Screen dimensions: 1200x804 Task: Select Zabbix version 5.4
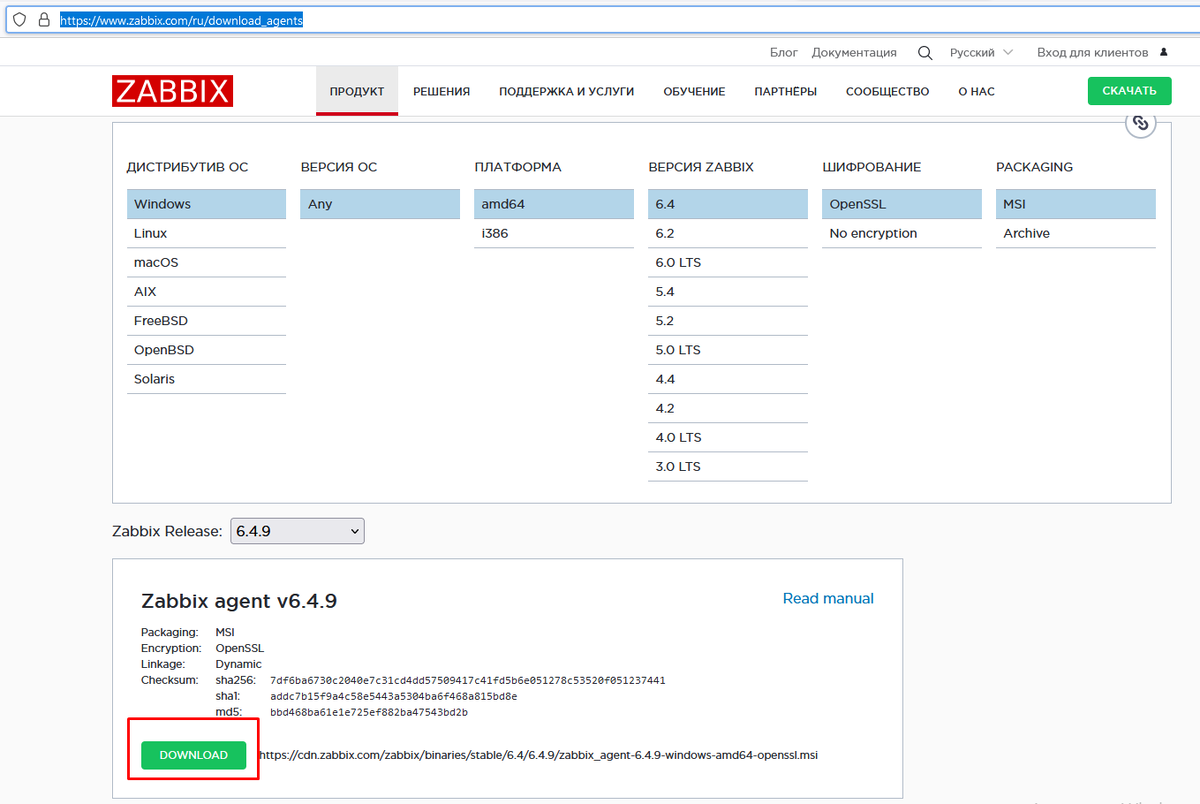728,291
